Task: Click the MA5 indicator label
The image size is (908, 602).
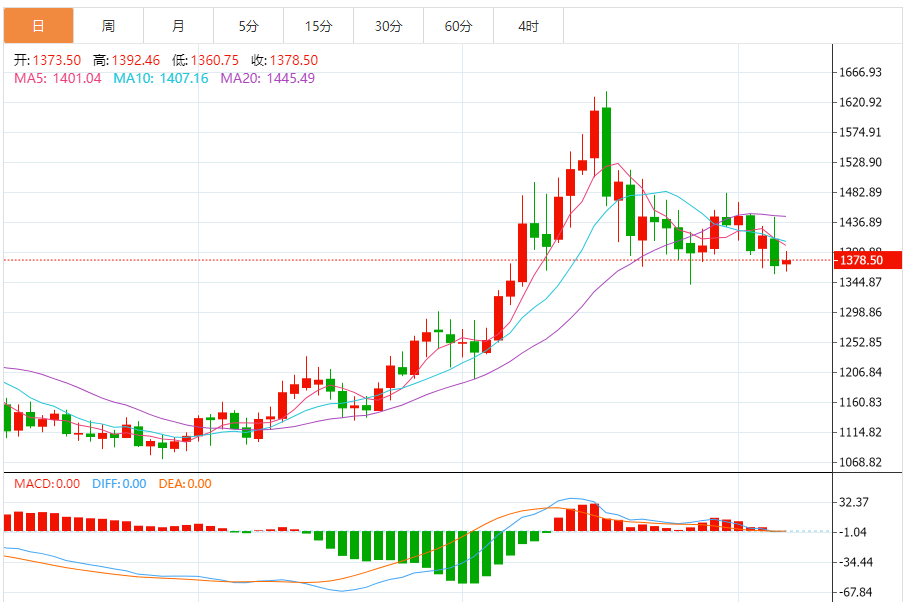Action: [x=58, y=78]
